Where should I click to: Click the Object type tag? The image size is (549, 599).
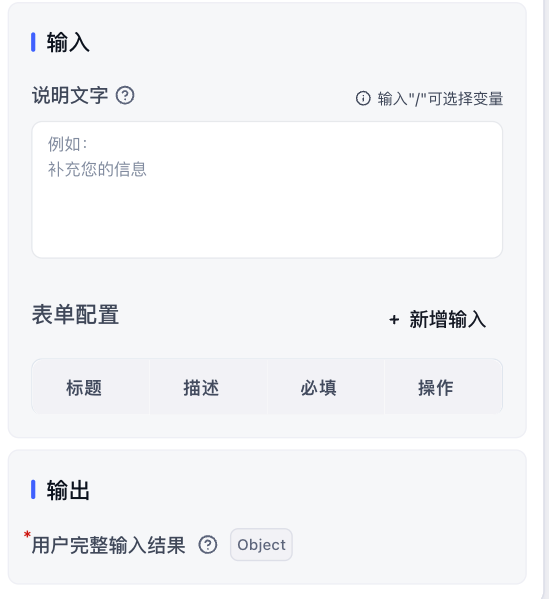(x=261, y=545)
